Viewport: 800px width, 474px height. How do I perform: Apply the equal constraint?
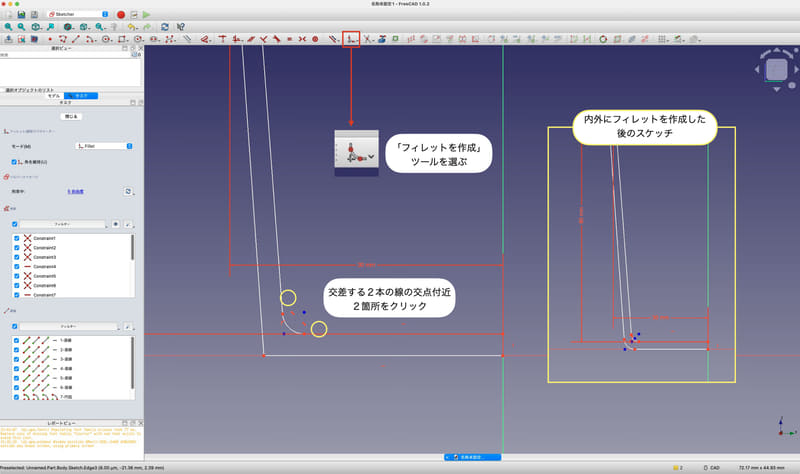(x=289, y=39)
